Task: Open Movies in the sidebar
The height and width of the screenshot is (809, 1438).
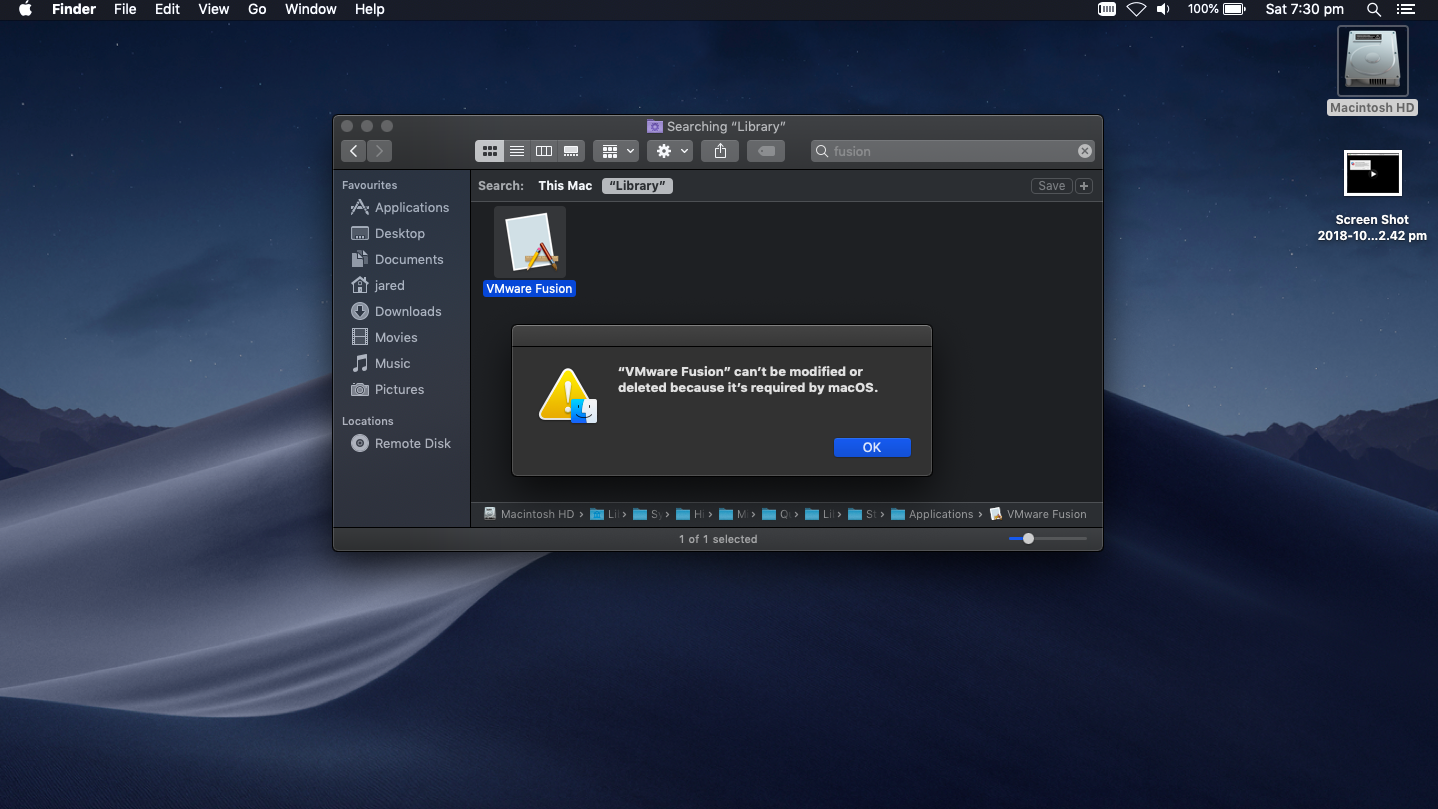Action: 385,337
